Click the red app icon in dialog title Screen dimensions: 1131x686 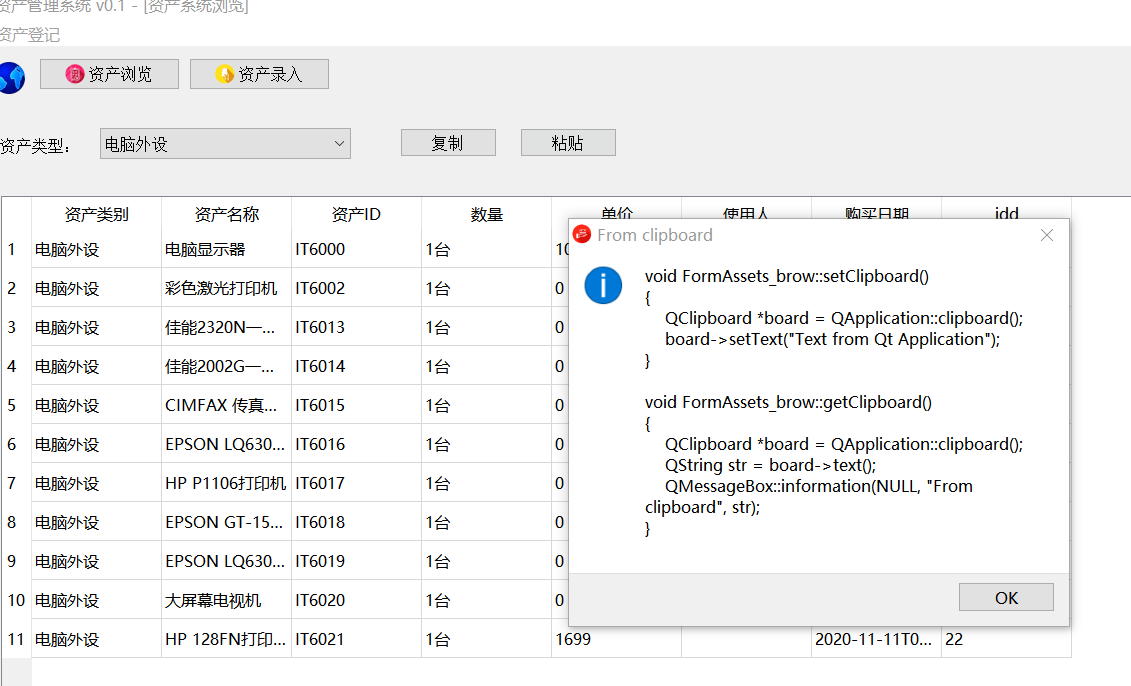click(x=582, y=235)
